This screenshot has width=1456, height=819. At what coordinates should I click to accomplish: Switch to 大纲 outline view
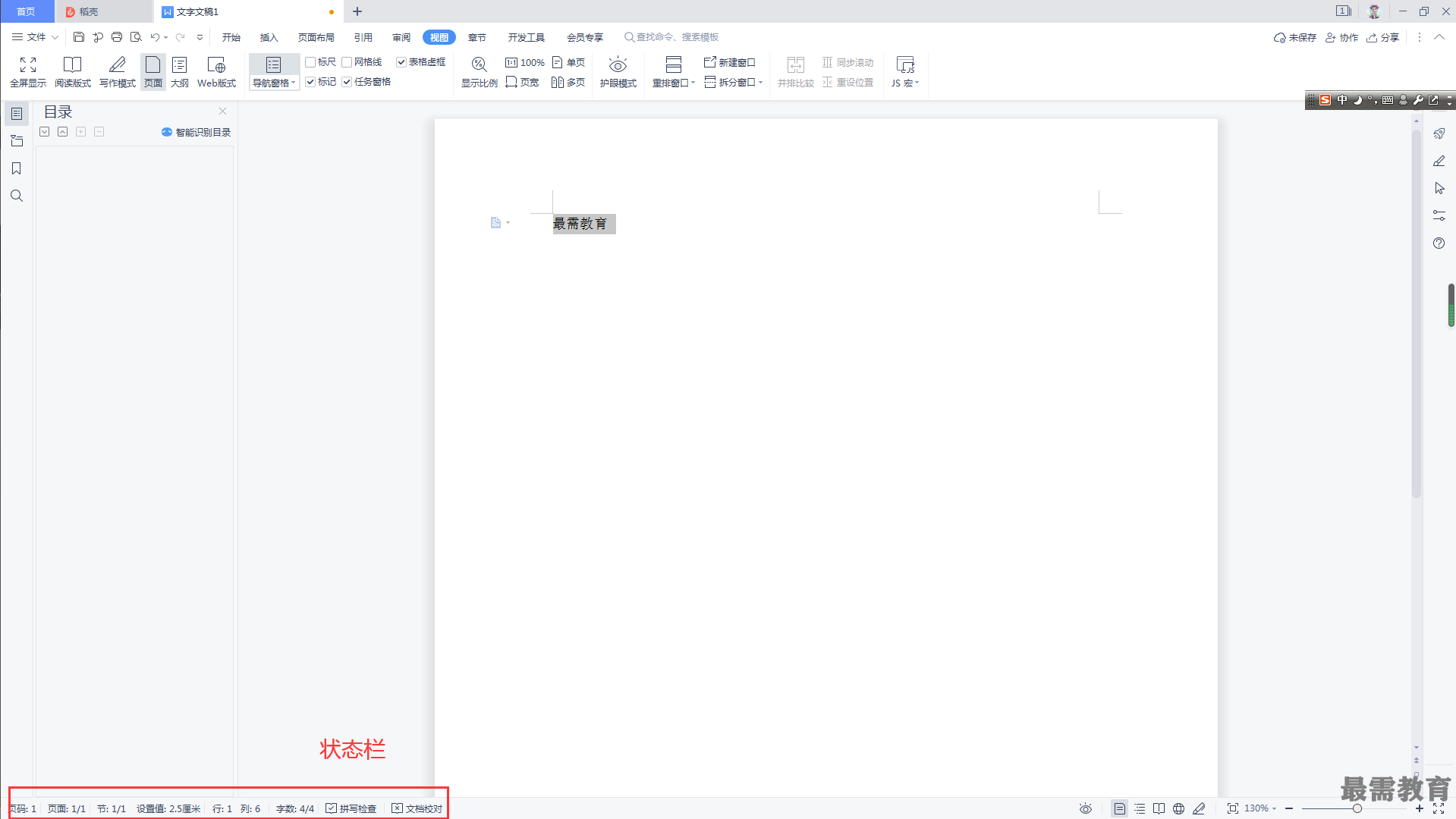click(180, 72)
